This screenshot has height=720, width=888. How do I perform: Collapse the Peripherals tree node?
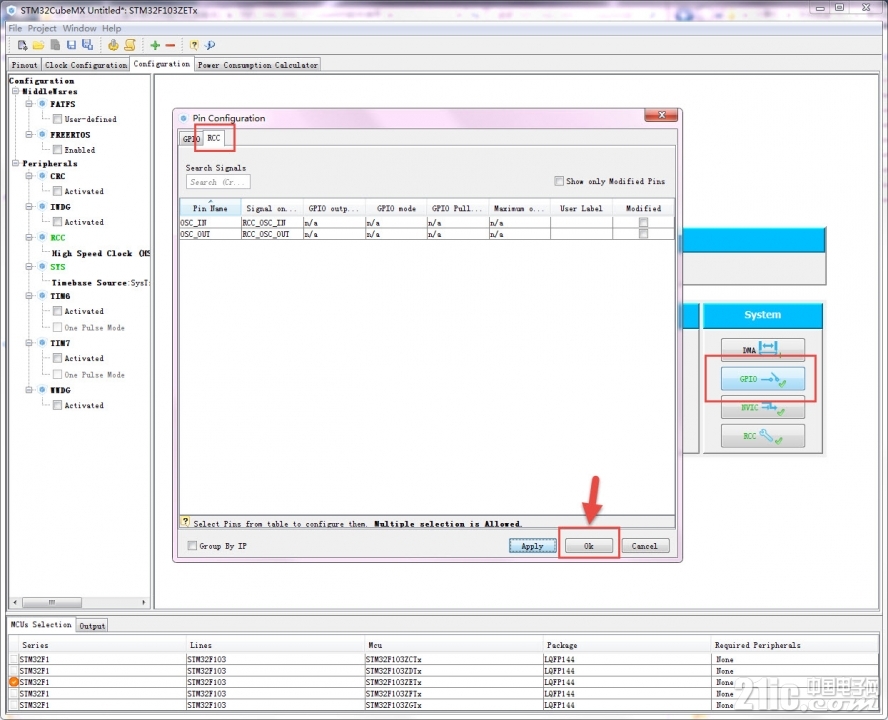tap(16, 163)
